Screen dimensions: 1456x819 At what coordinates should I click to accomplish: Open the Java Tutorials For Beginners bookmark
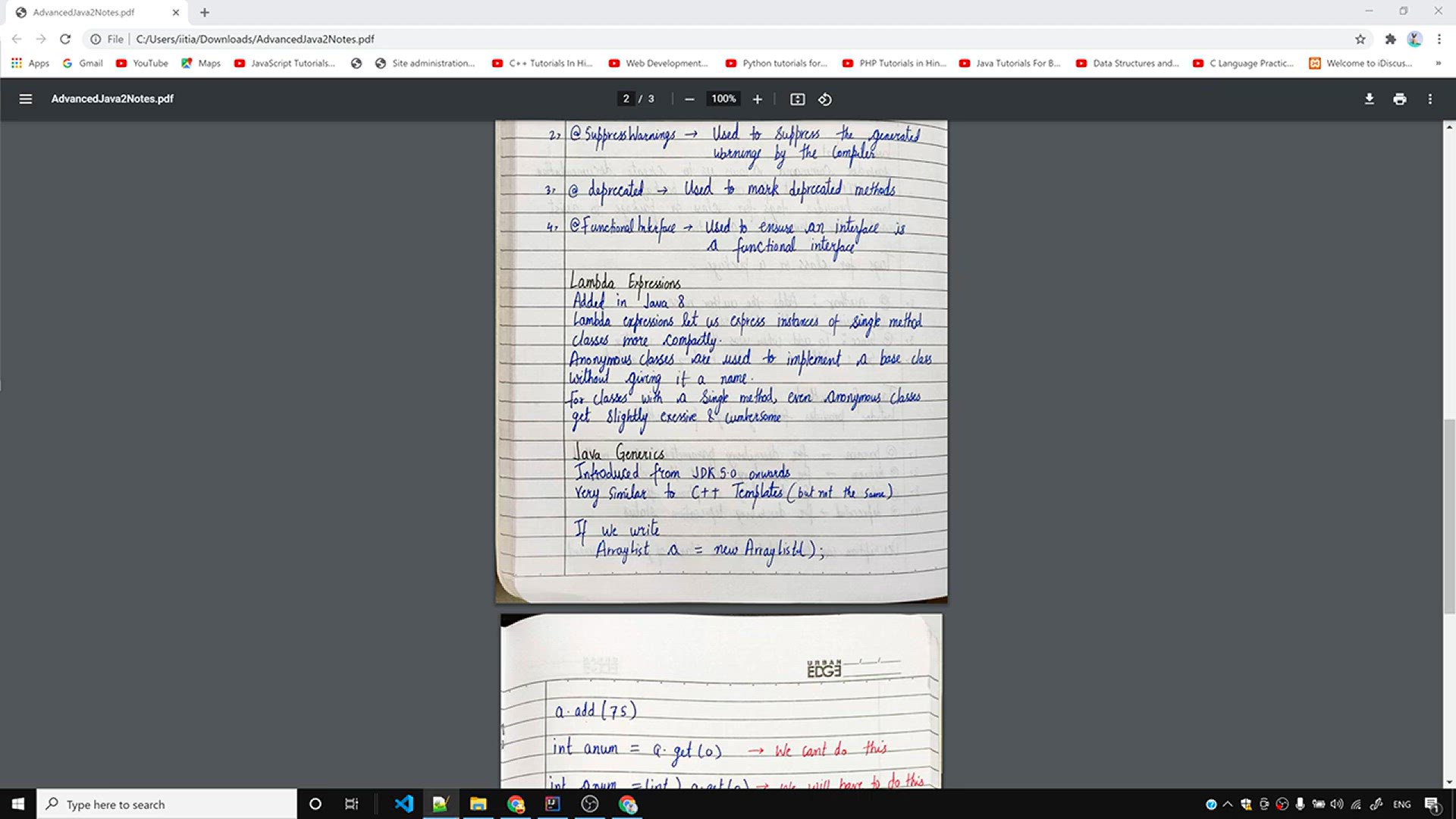(1010, 63)
